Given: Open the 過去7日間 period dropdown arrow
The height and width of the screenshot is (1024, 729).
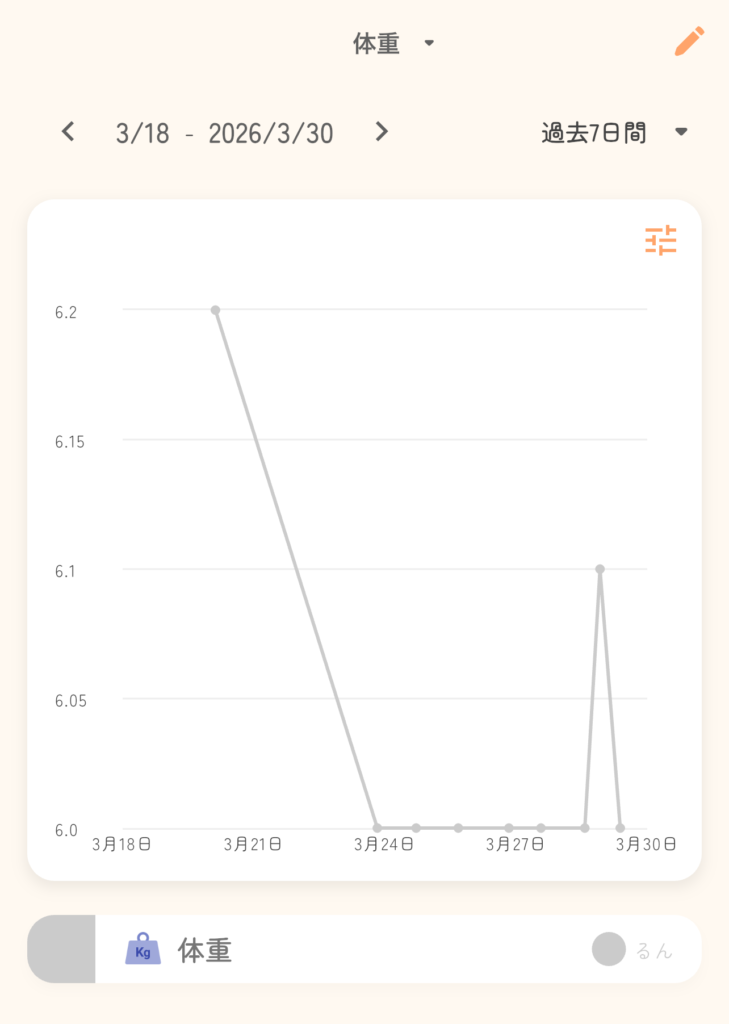Looking at the screenshot, I should click(x=681, y=133).
